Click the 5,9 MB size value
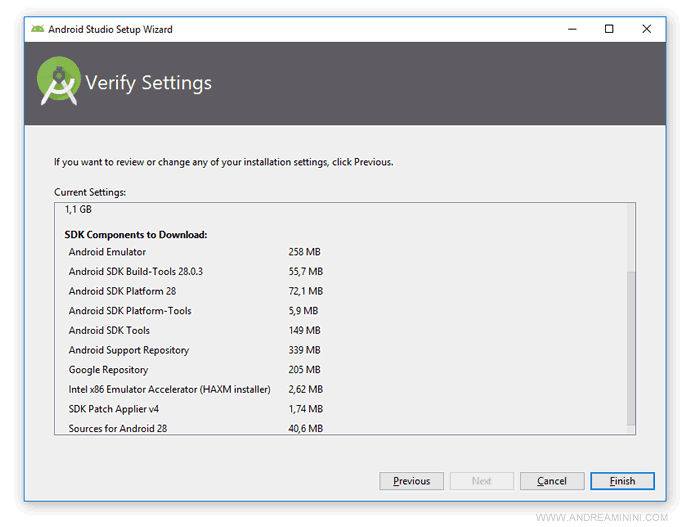The image size is (700, 527). coord(303,311)
